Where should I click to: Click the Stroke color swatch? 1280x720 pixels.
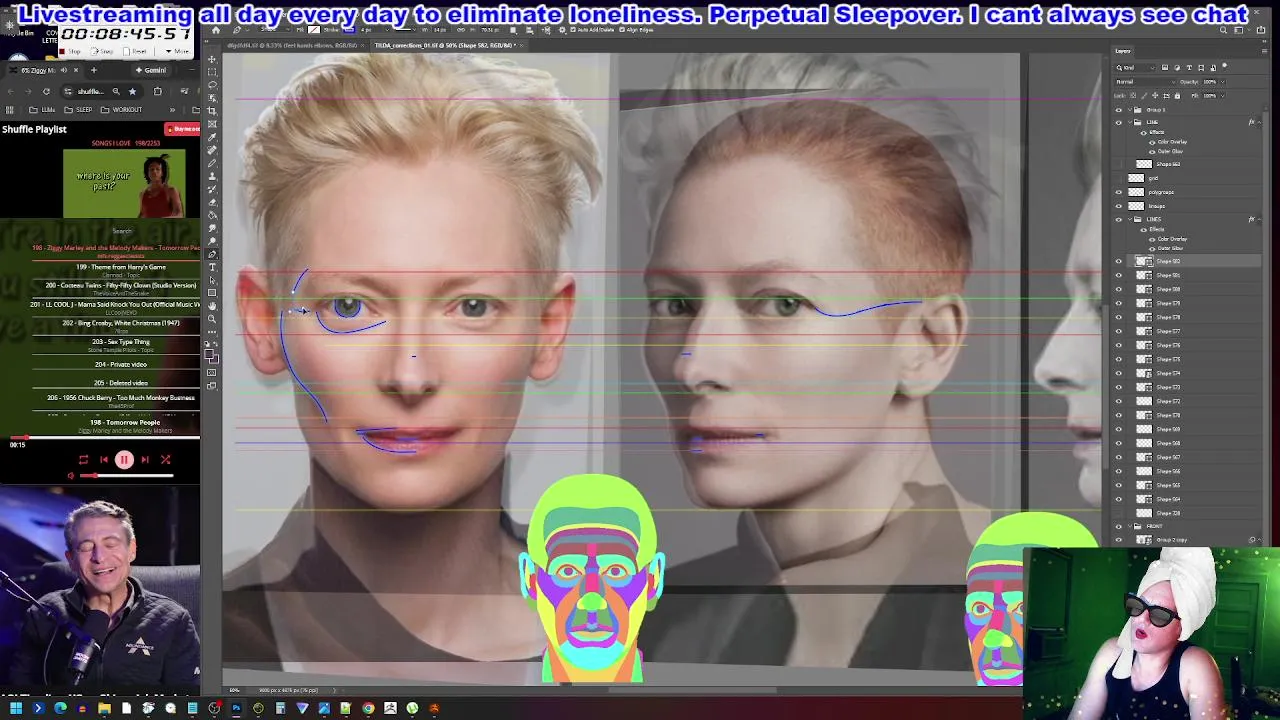349,30
